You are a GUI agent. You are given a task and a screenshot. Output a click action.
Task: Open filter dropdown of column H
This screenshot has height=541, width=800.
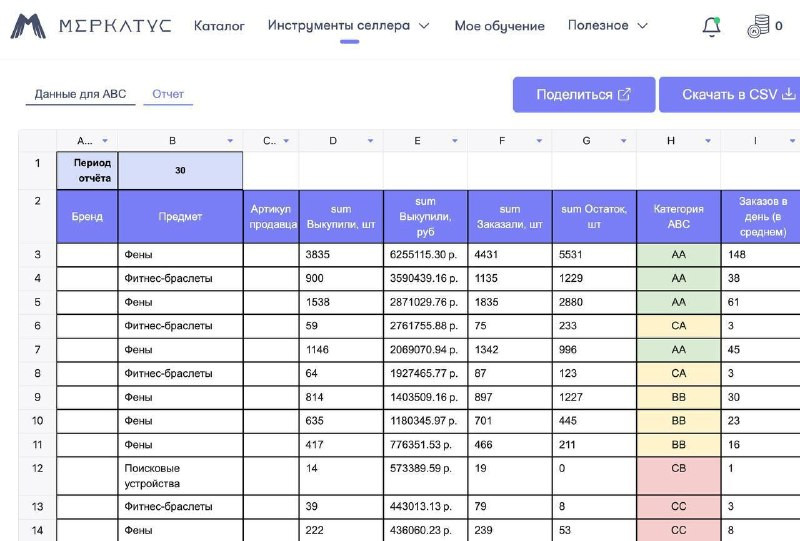(x=708, y=141)
